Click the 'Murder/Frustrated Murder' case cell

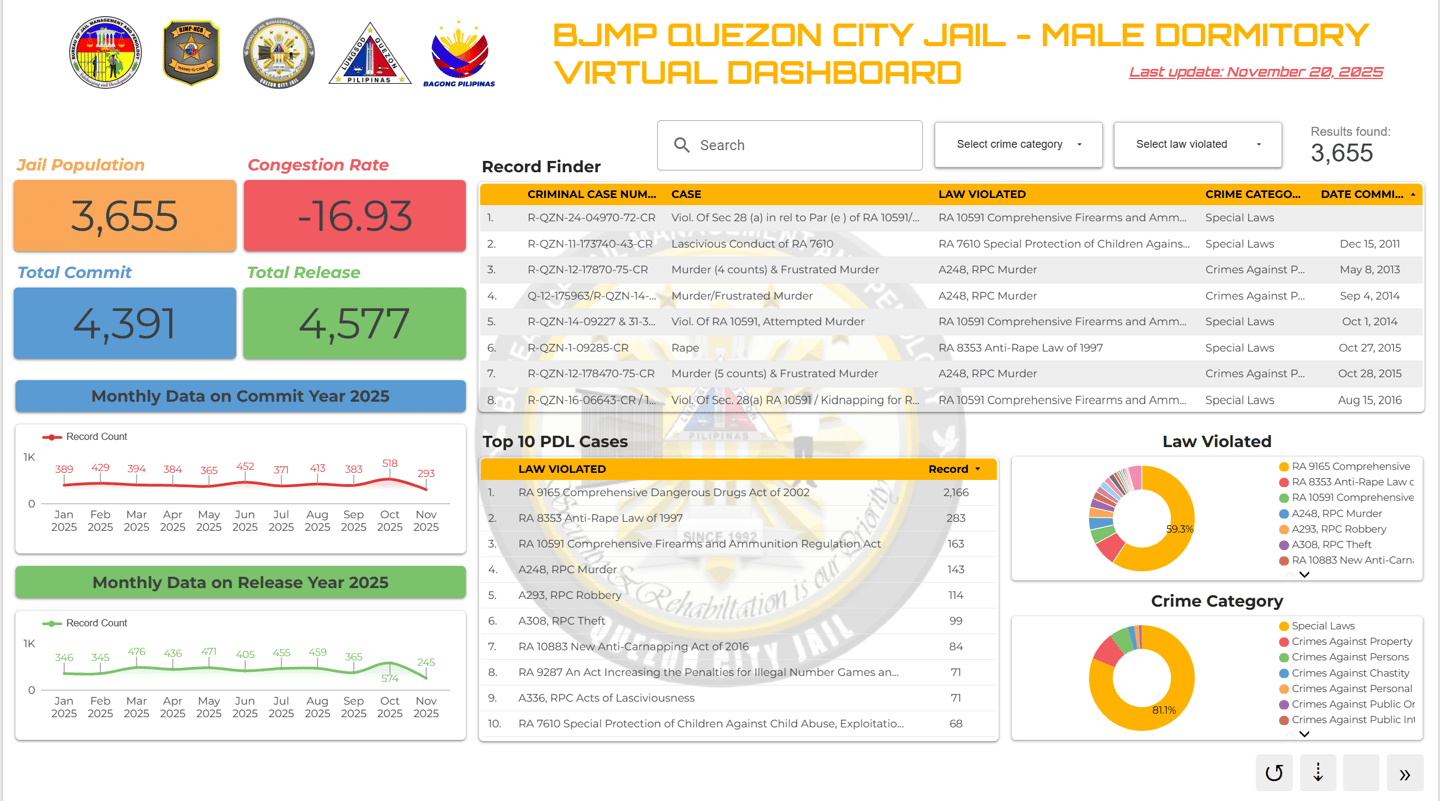pyautogui.click(x=742, y=296)
